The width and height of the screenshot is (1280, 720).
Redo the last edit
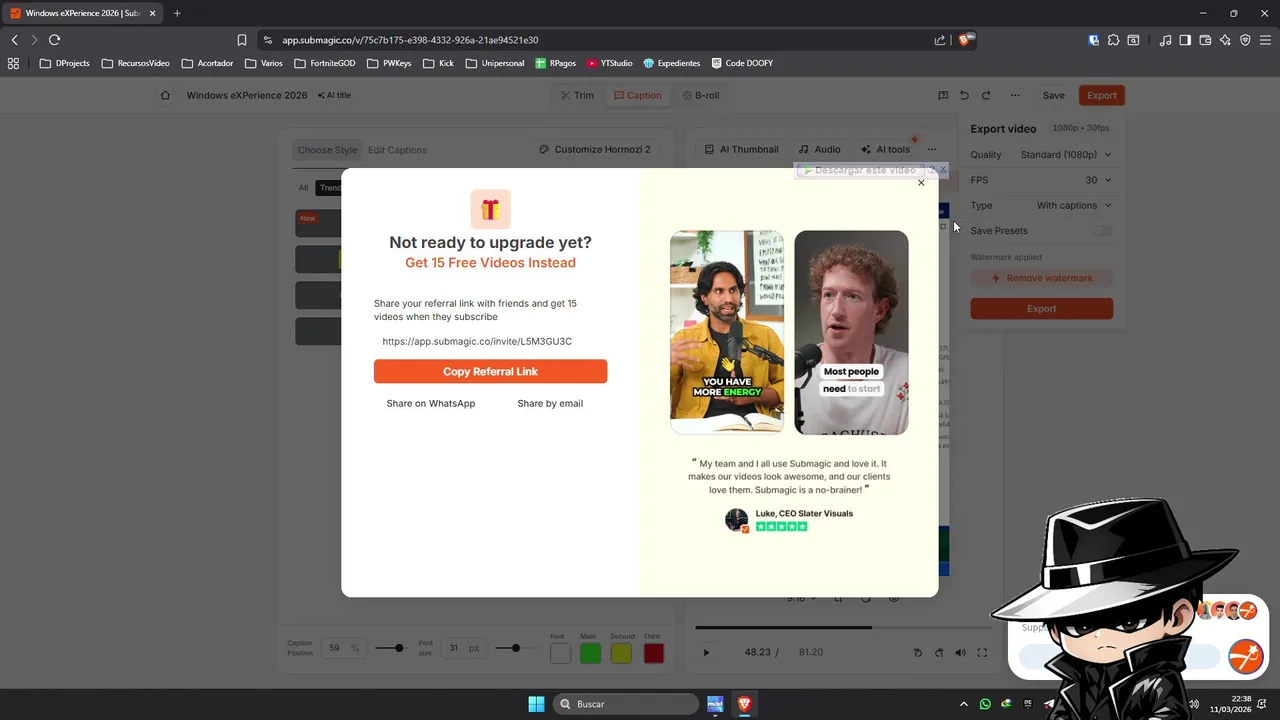986,95
